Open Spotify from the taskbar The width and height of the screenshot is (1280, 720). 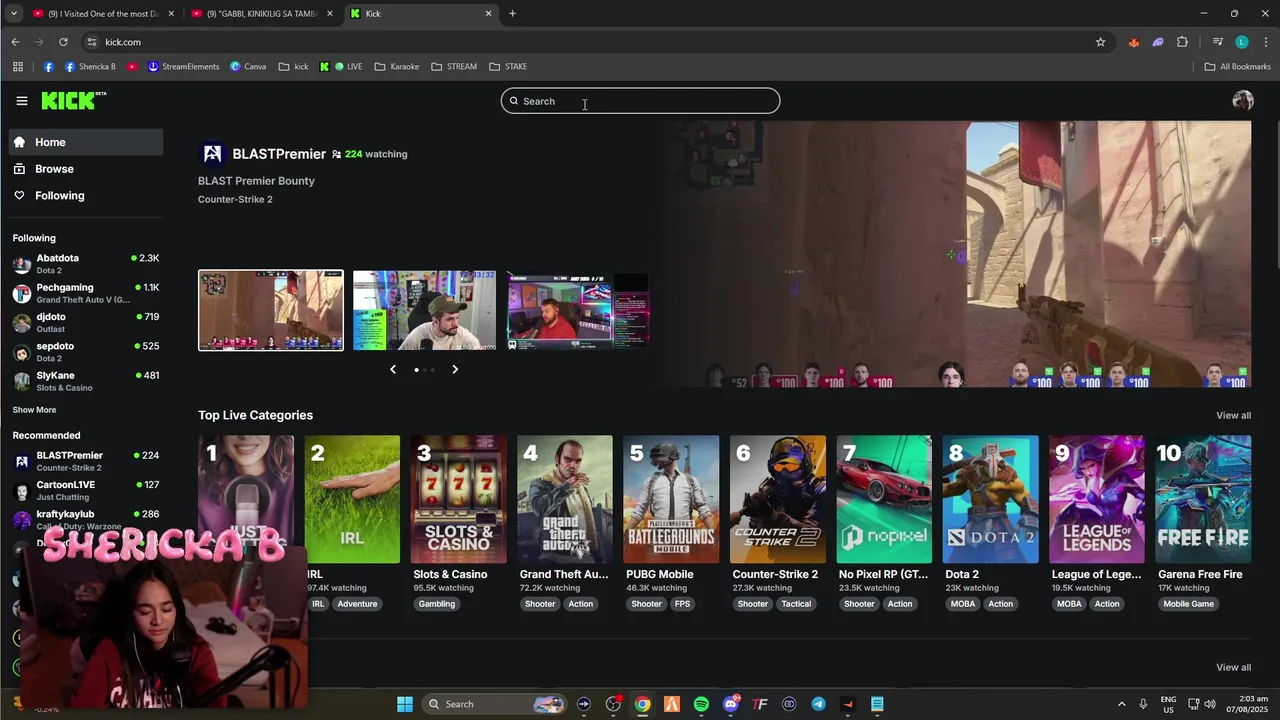click(701, 704)
